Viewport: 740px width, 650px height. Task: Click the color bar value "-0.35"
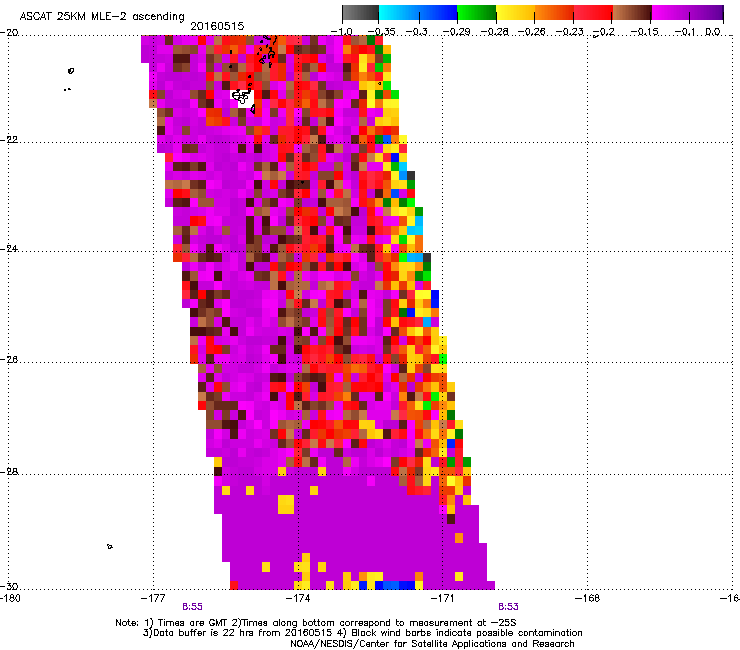click(x=380, y=32)
